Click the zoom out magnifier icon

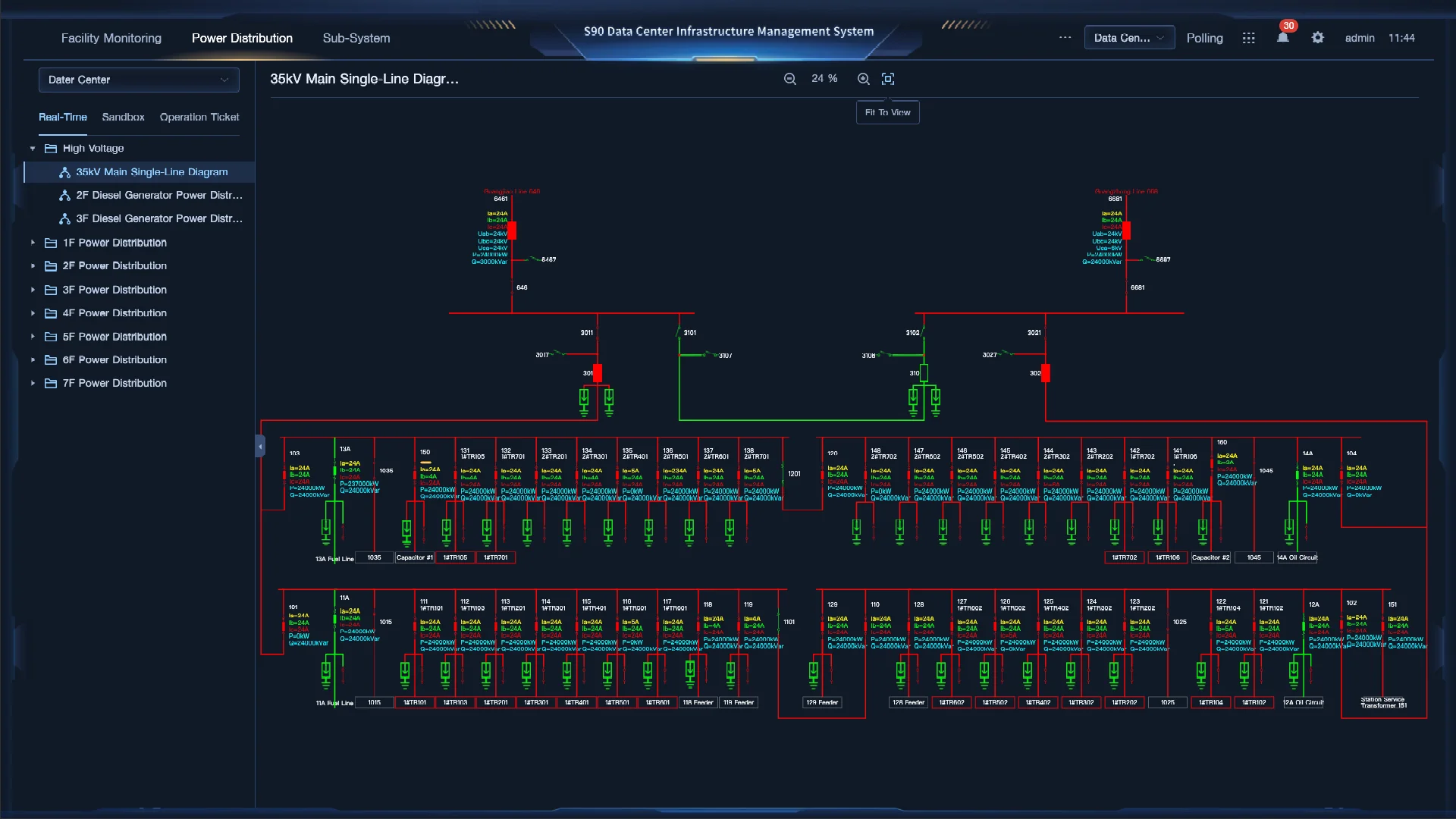(790, 78)
